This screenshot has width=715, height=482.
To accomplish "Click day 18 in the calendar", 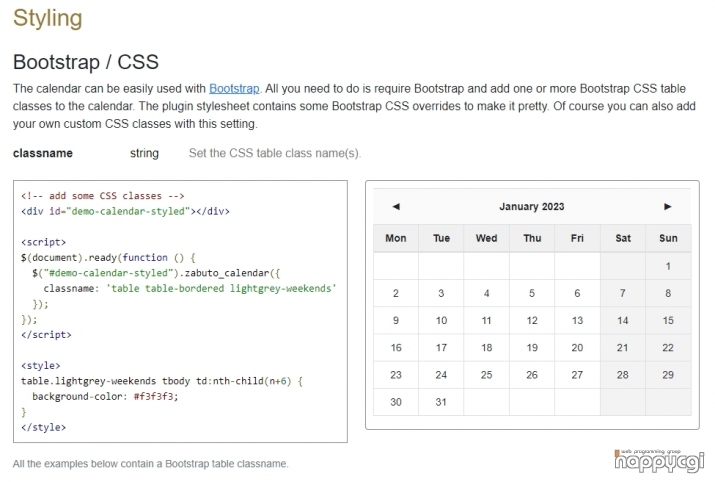I will point(487,348).
